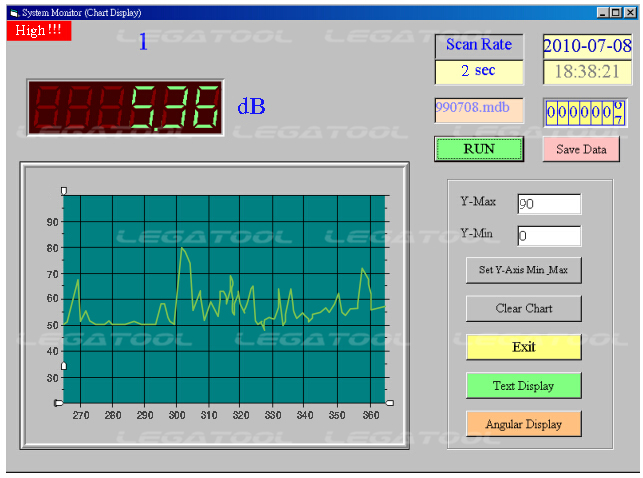The height and width of the screenshot is (478, 643).
Task: Click the date 2010-07-08
Action: click(587, 46)
